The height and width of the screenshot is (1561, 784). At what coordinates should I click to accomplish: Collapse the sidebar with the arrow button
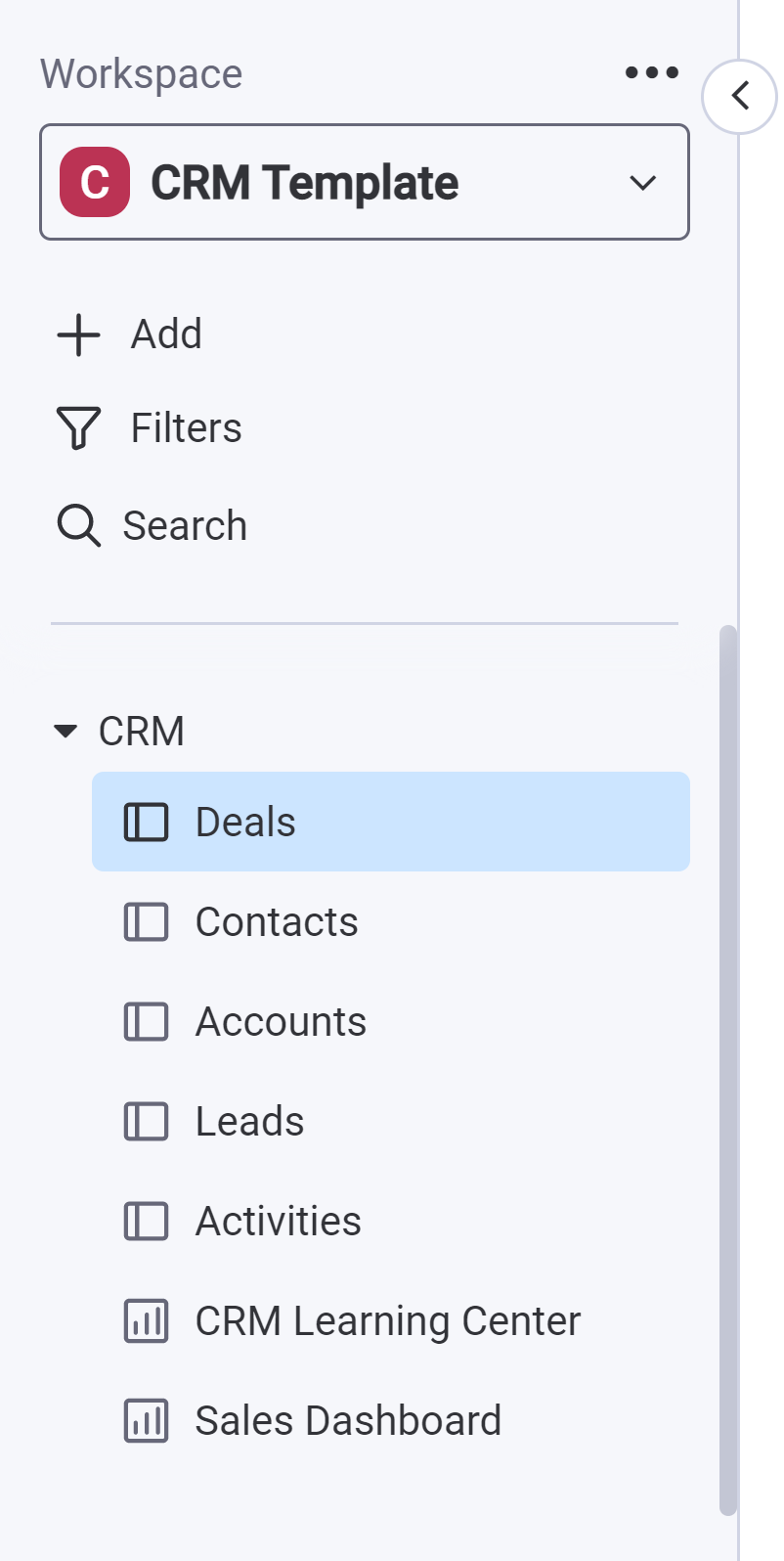[x=740, y=96]
